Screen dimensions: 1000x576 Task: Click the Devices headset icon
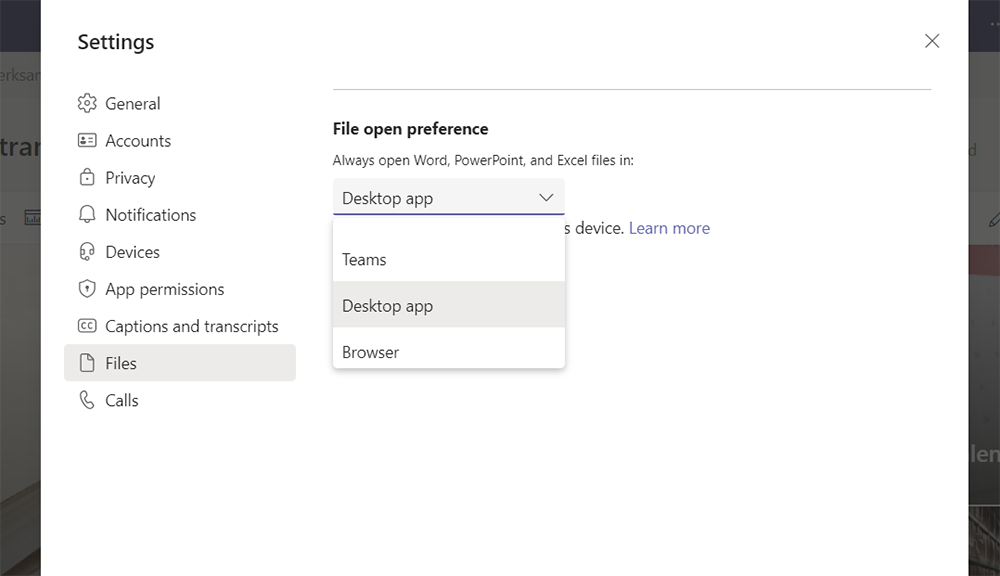click(x=87, y=252)
